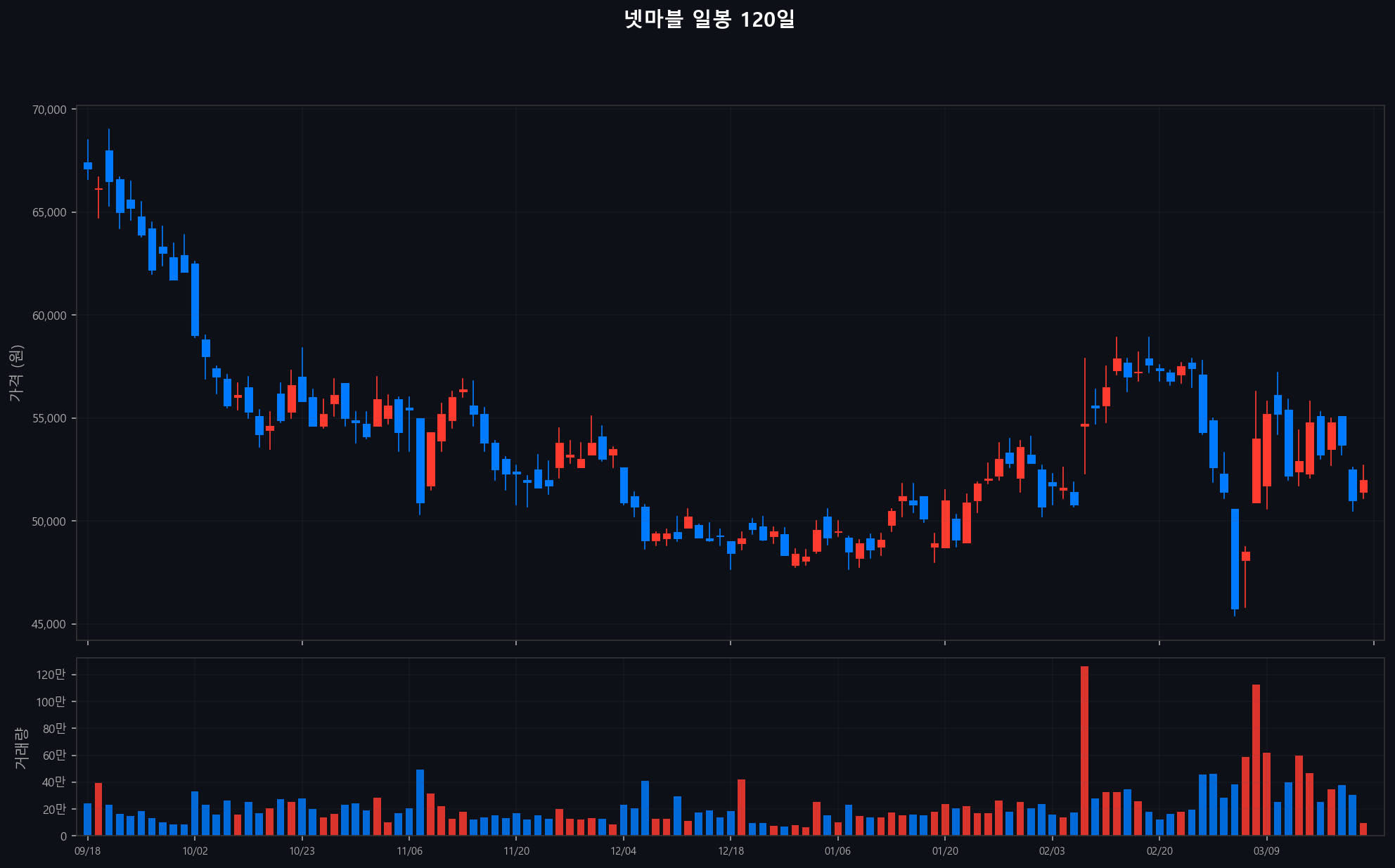The width and height of the screenshot is (1395, 868).
Task: Click the tallest red volume bar
Action: point(1084,751)
